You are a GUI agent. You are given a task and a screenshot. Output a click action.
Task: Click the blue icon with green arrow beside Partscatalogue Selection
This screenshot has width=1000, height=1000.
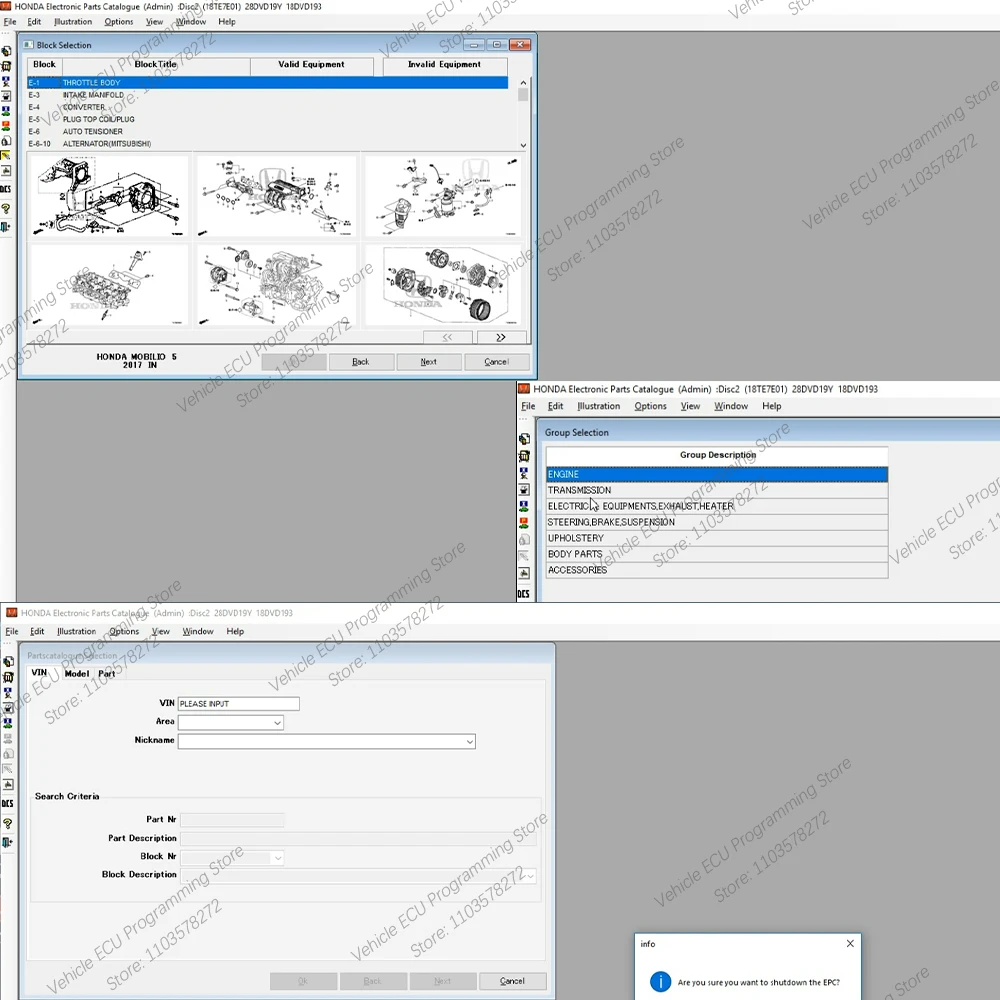(x=8, y=723)
